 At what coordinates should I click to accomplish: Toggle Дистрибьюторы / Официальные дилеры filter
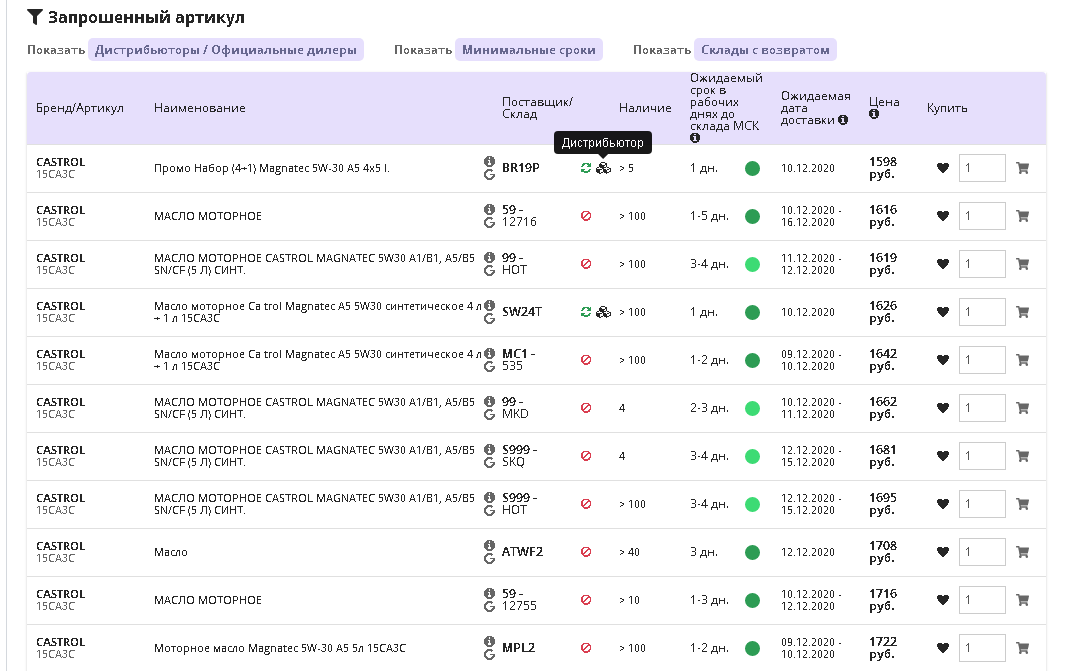(x=225, y=50)
